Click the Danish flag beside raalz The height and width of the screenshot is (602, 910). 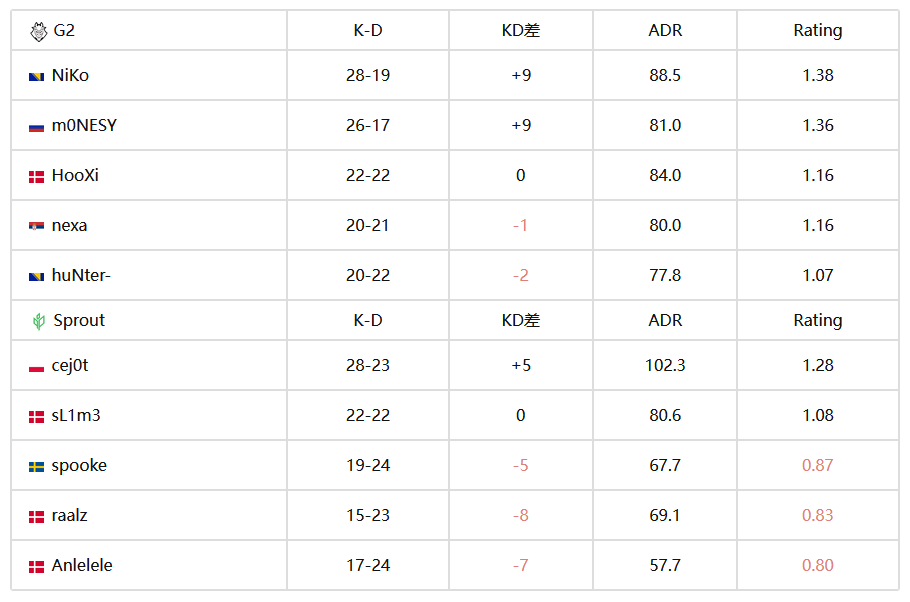pos(37,517)
